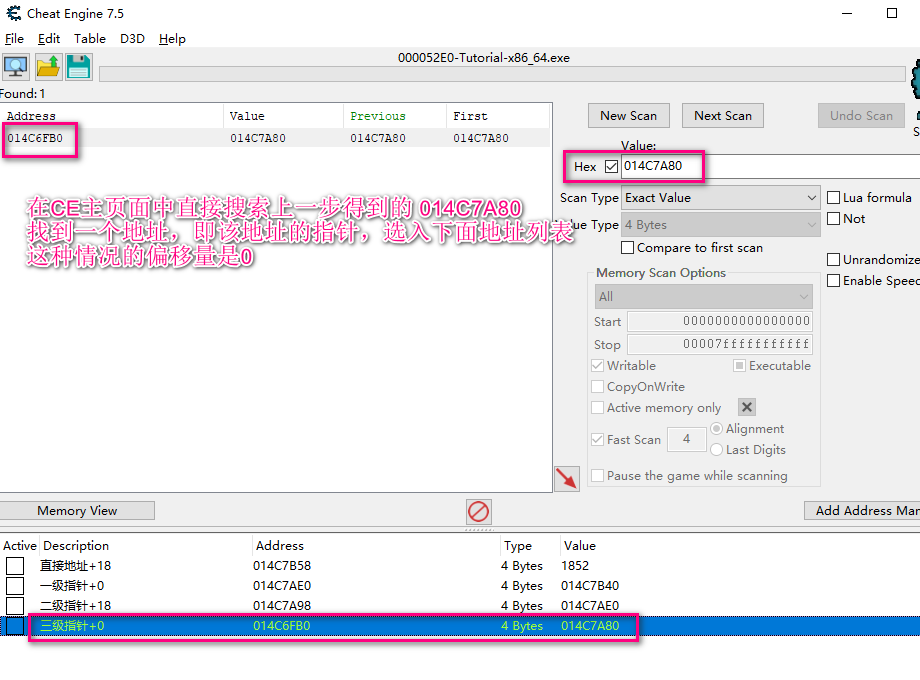Toggle the Fast Scan checkbox
Viewport: 920px width, 680px height.
(x=597, y=439)
